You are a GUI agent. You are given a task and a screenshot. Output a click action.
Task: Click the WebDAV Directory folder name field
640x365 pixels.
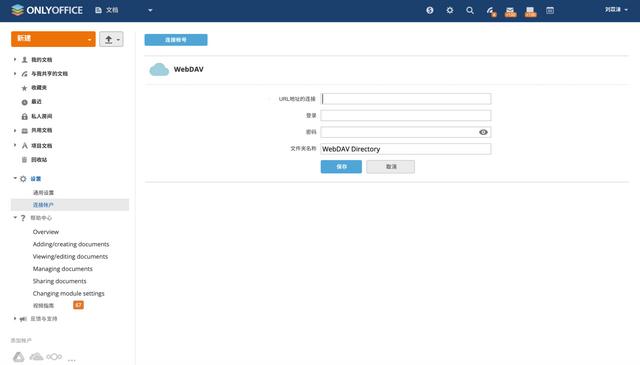406,149
